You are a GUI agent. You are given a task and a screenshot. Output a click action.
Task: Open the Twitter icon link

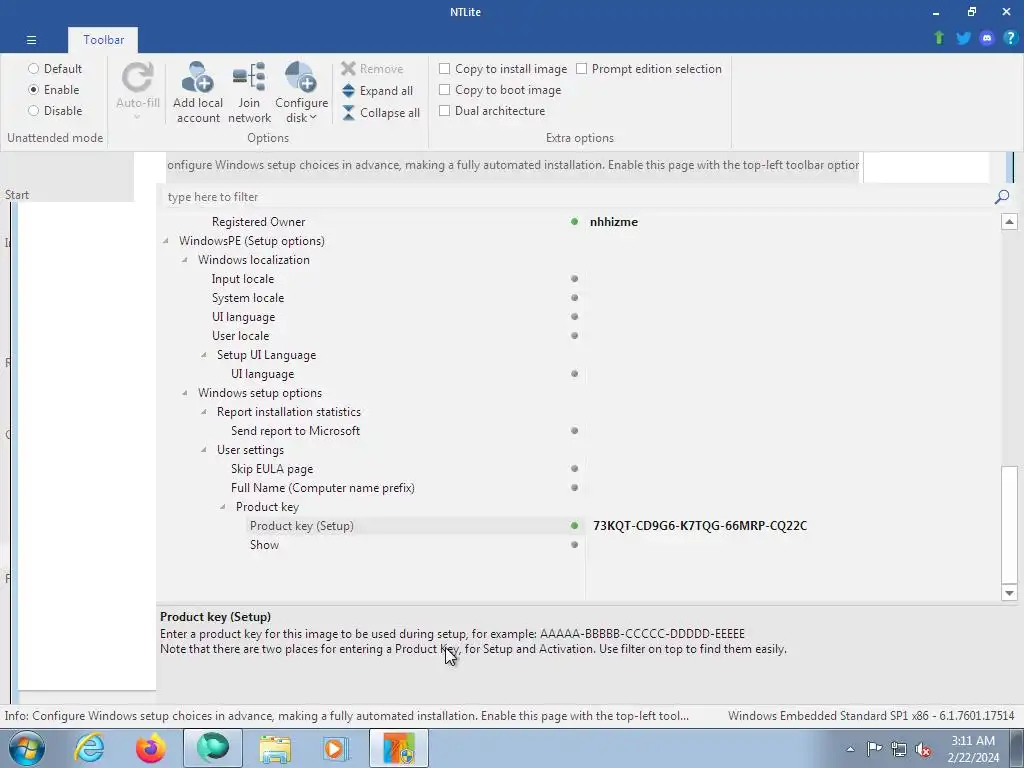click(963, 38)
